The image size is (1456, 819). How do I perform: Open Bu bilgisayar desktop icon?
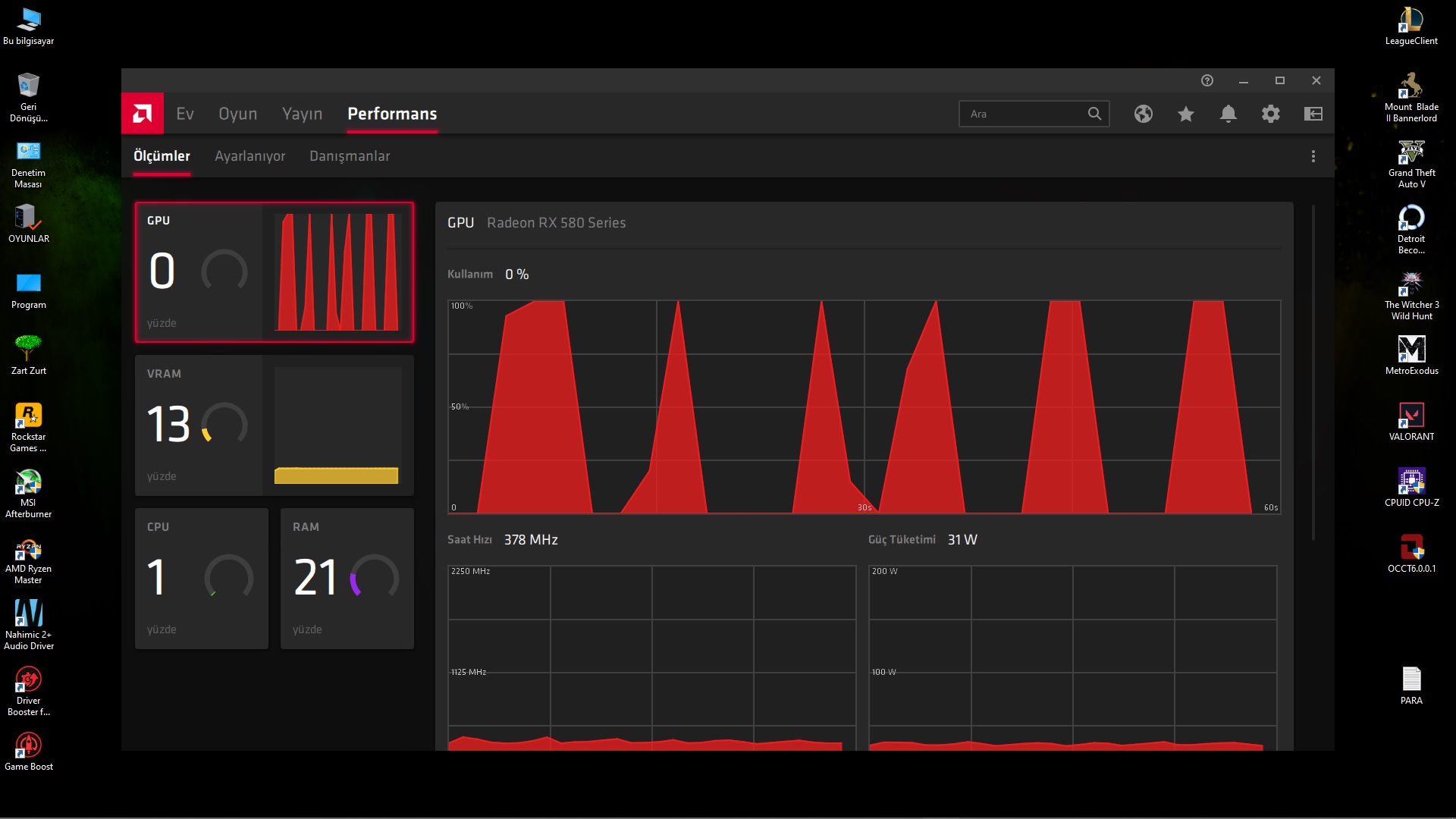pos(29,27)
